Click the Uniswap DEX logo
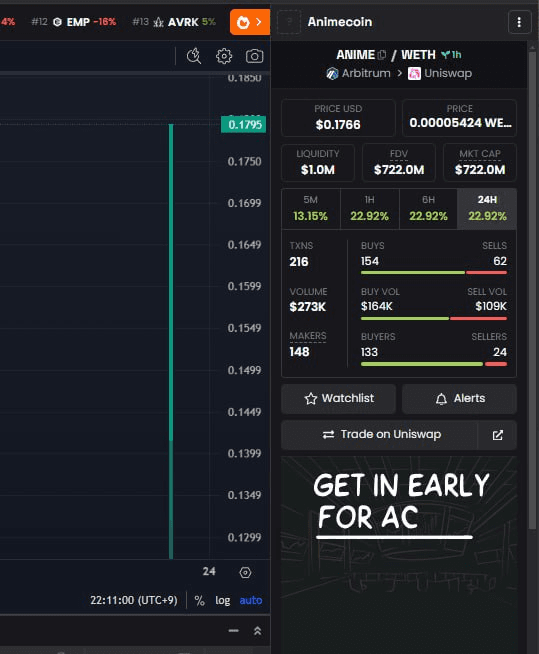Screen dimensions: 539x654 (414, 74)
